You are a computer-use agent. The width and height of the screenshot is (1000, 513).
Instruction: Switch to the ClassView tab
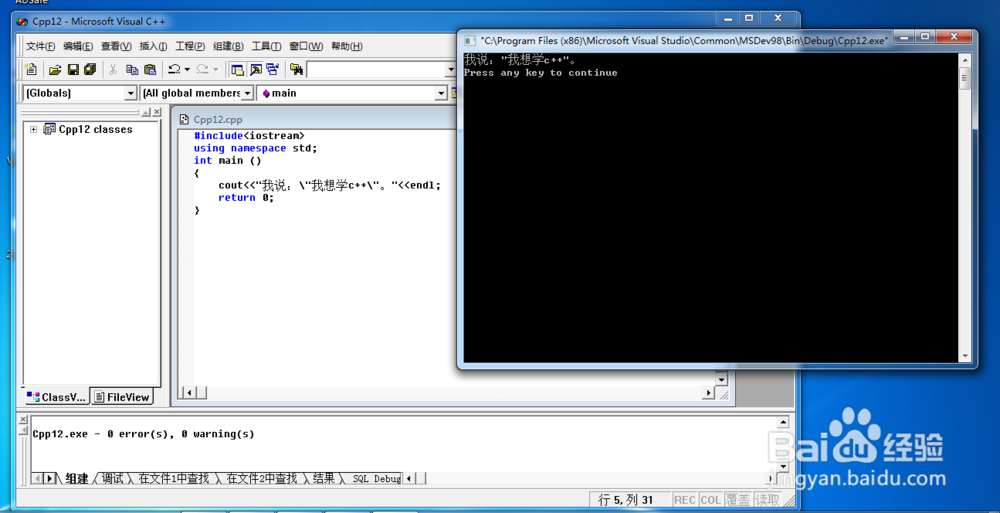(x=56, y=397)
